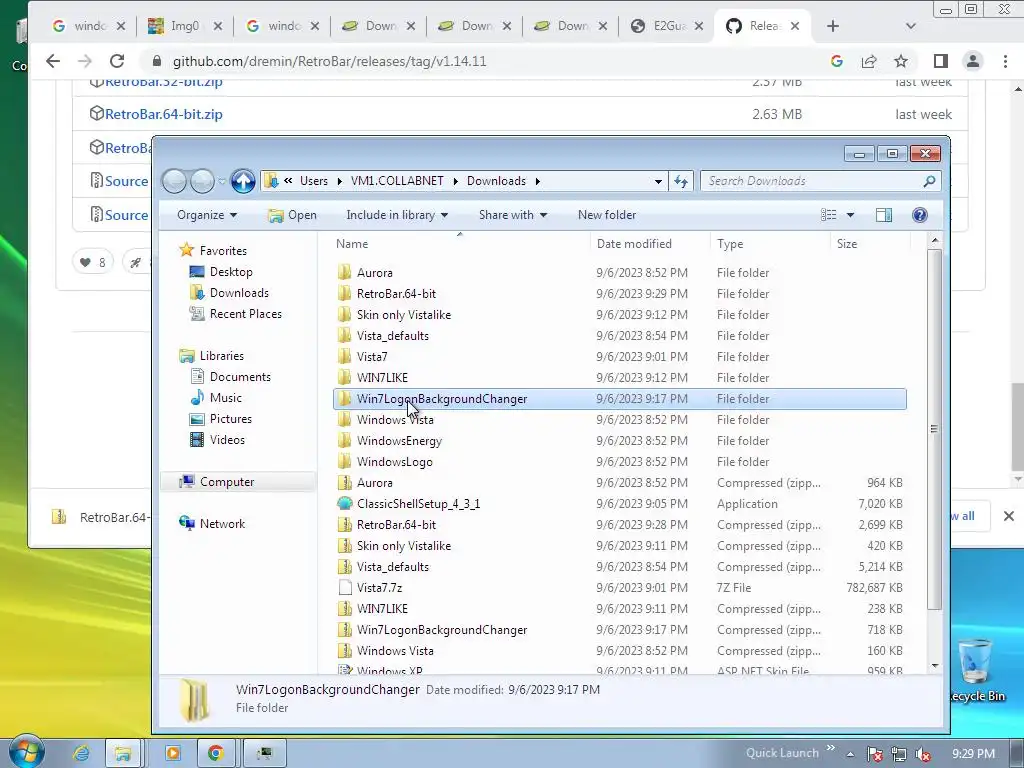Show hidden system tray icons
Image resolution: width=1024 pixels, height=768 pixels.
850,754
